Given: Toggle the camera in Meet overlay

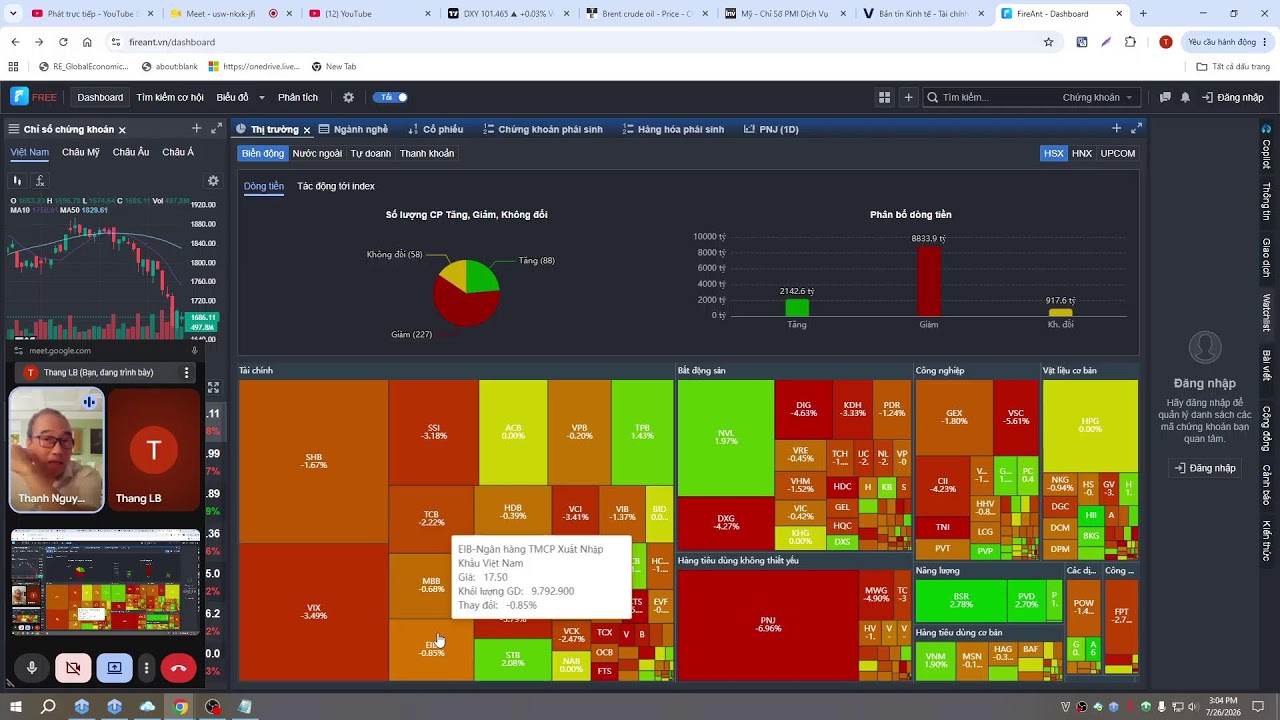Looking at the screenshot, I should point(73,668).
